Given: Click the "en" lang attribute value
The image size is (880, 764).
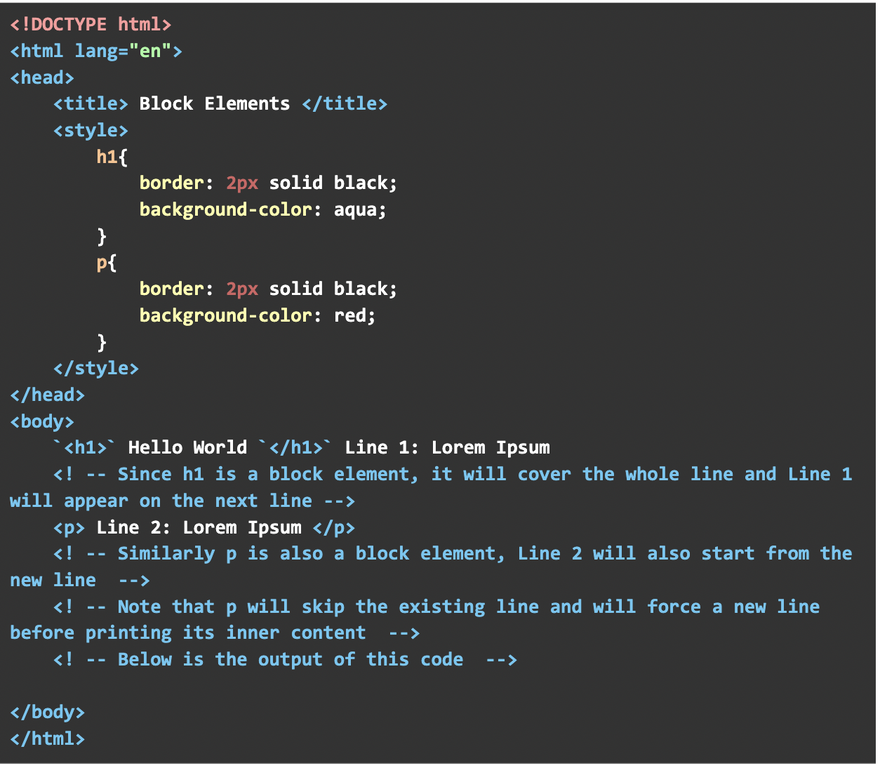Looking at the screenshot, I should click(x=150, y=50).
